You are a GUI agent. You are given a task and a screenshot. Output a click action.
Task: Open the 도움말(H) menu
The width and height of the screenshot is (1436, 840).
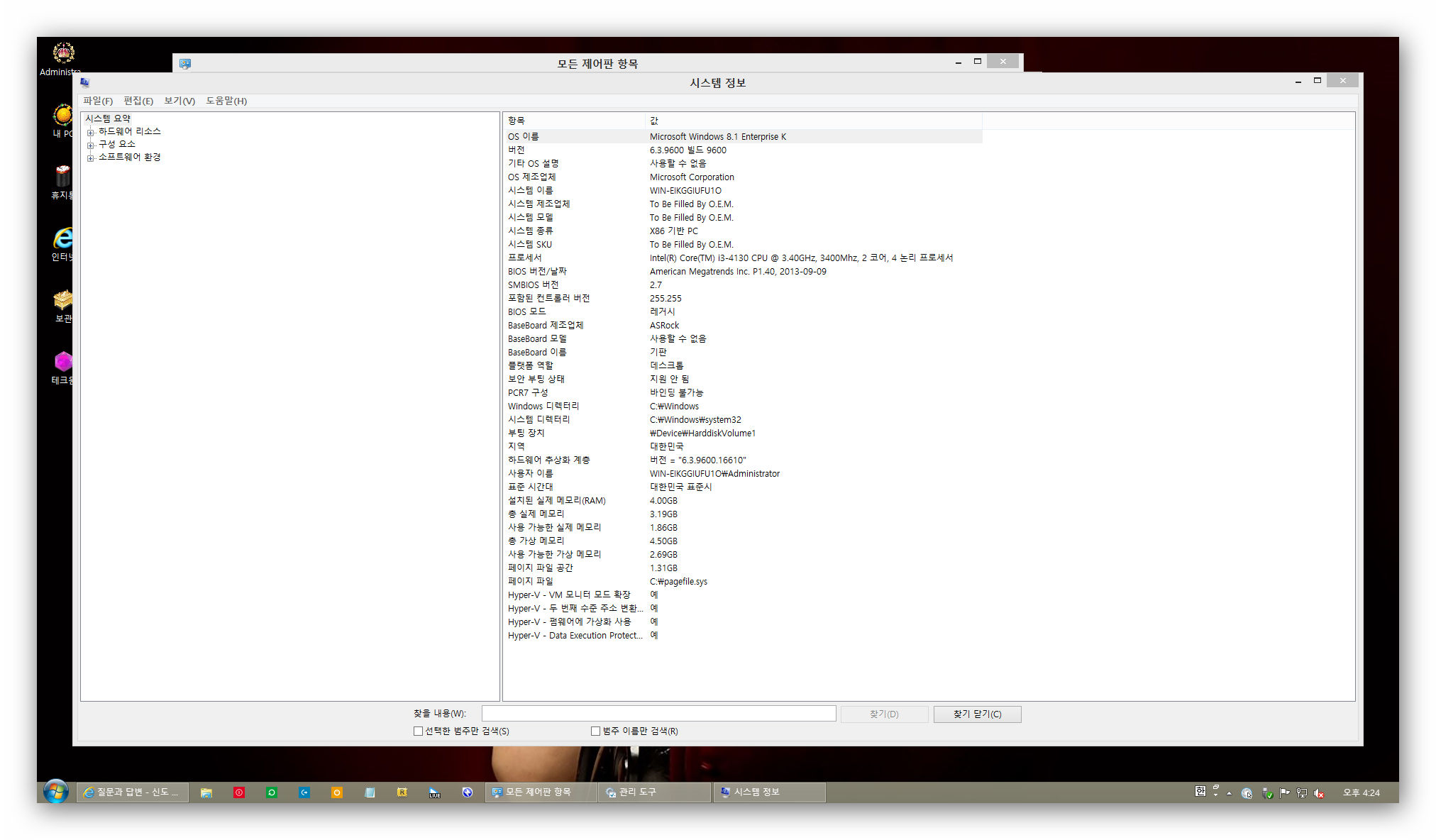pos(226,101)
